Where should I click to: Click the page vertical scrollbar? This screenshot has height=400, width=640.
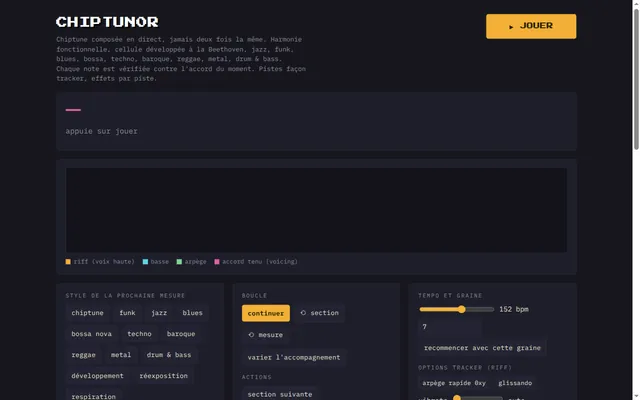(x=636, y=80)
